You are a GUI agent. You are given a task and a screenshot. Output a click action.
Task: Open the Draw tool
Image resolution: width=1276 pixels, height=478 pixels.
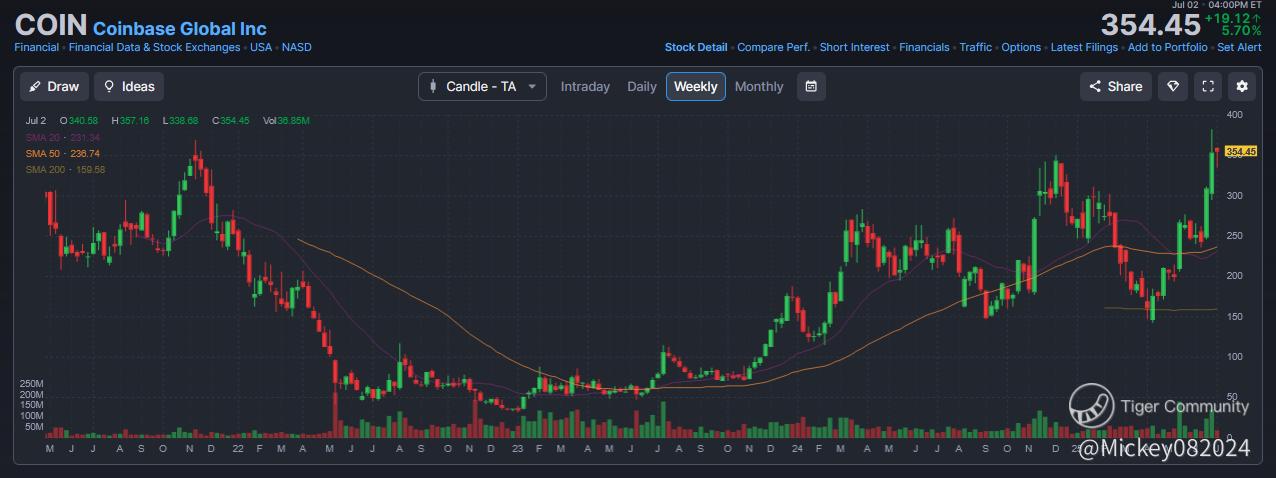pyautogui.click(x=54, y=86)
